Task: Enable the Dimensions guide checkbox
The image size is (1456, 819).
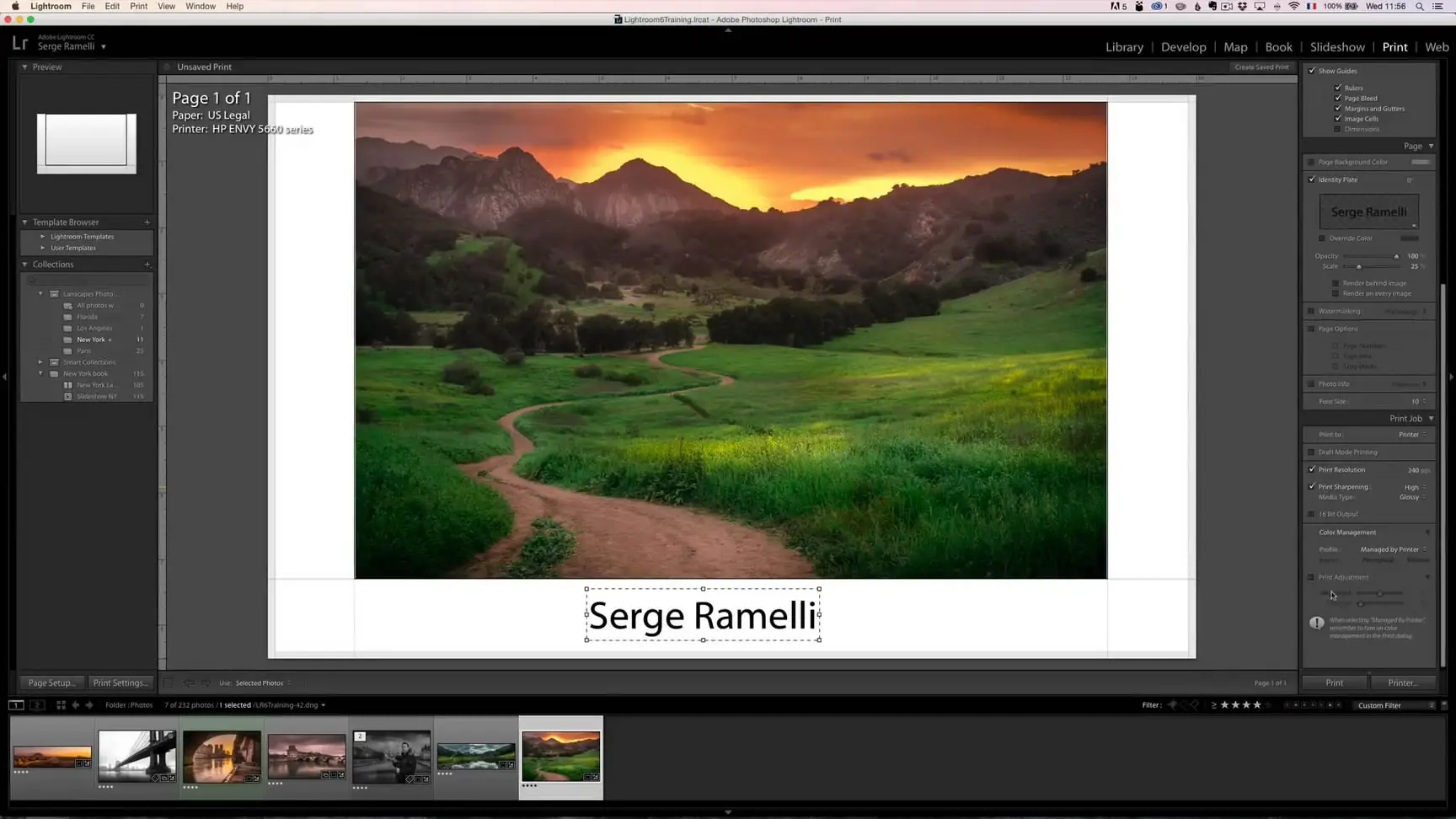Action: click(1338, 129)
